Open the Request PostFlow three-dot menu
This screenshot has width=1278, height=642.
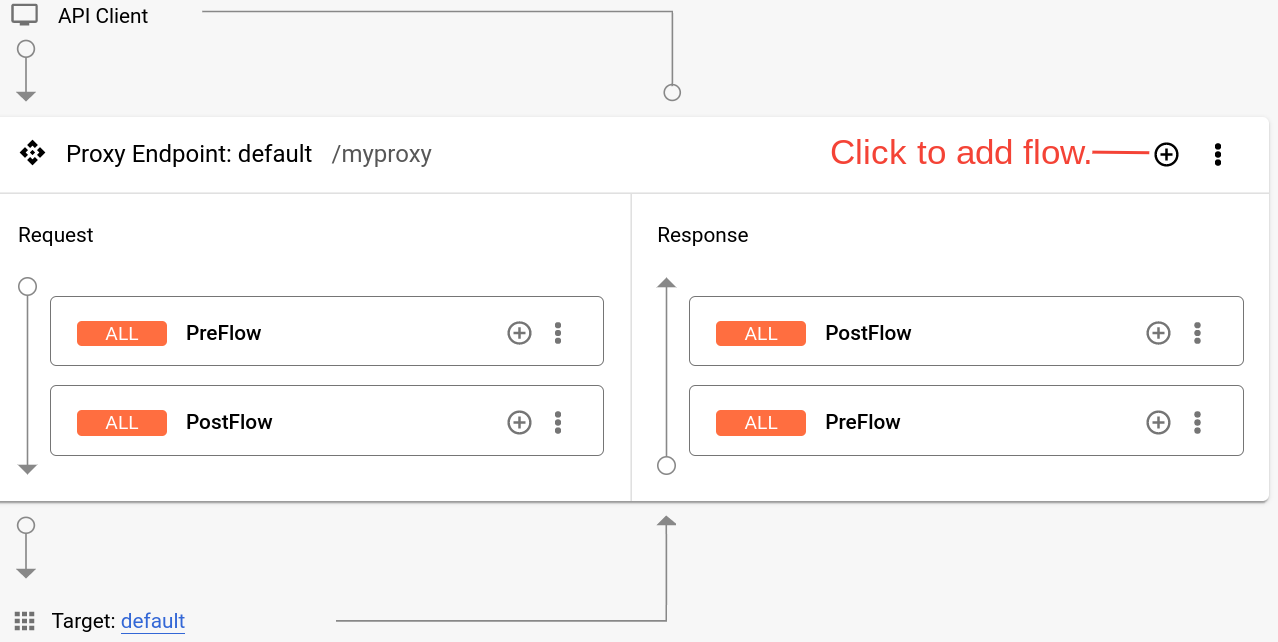558,421
